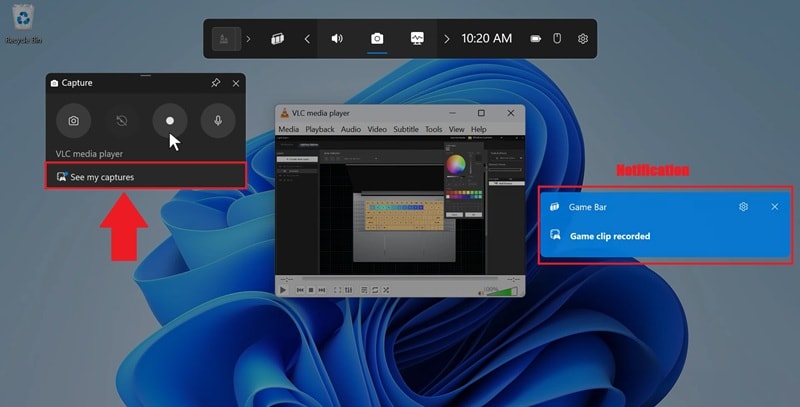Open the Audio widget from Game Bar

[337, 39]
